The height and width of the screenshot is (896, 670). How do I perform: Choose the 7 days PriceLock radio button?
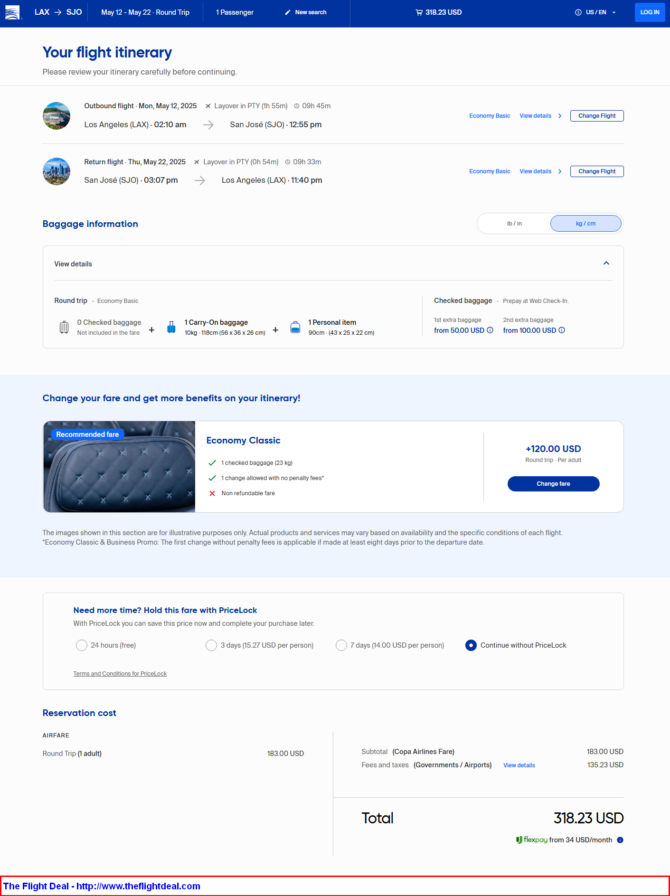pos(341,645)
